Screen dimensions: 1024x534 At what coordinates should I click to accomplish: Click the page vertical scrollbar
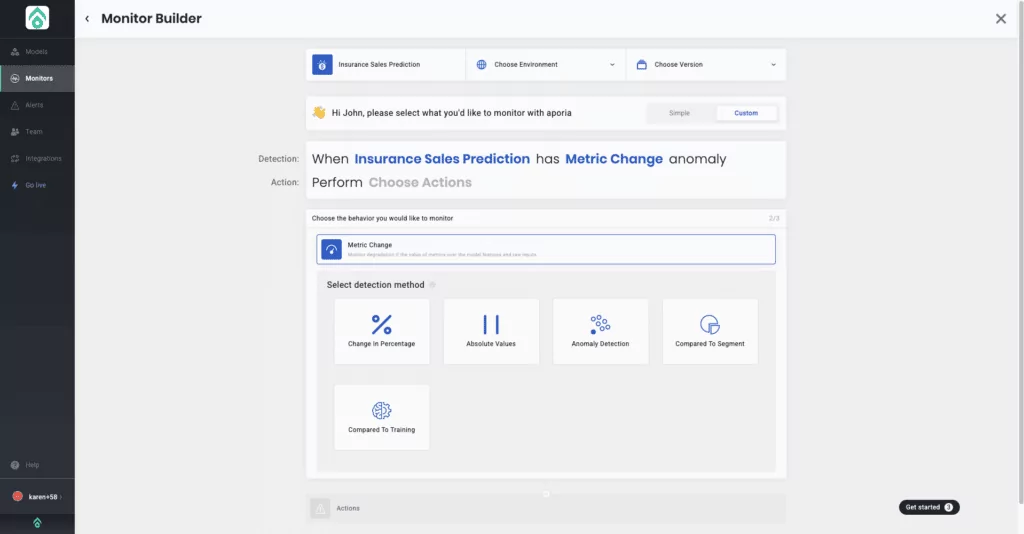click(1021, 252)
